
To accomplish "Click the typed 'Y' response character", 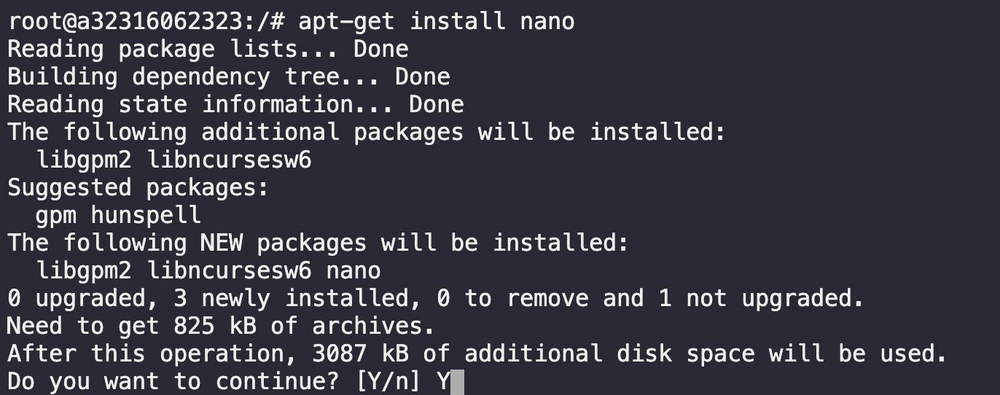I will coord(444,382).
